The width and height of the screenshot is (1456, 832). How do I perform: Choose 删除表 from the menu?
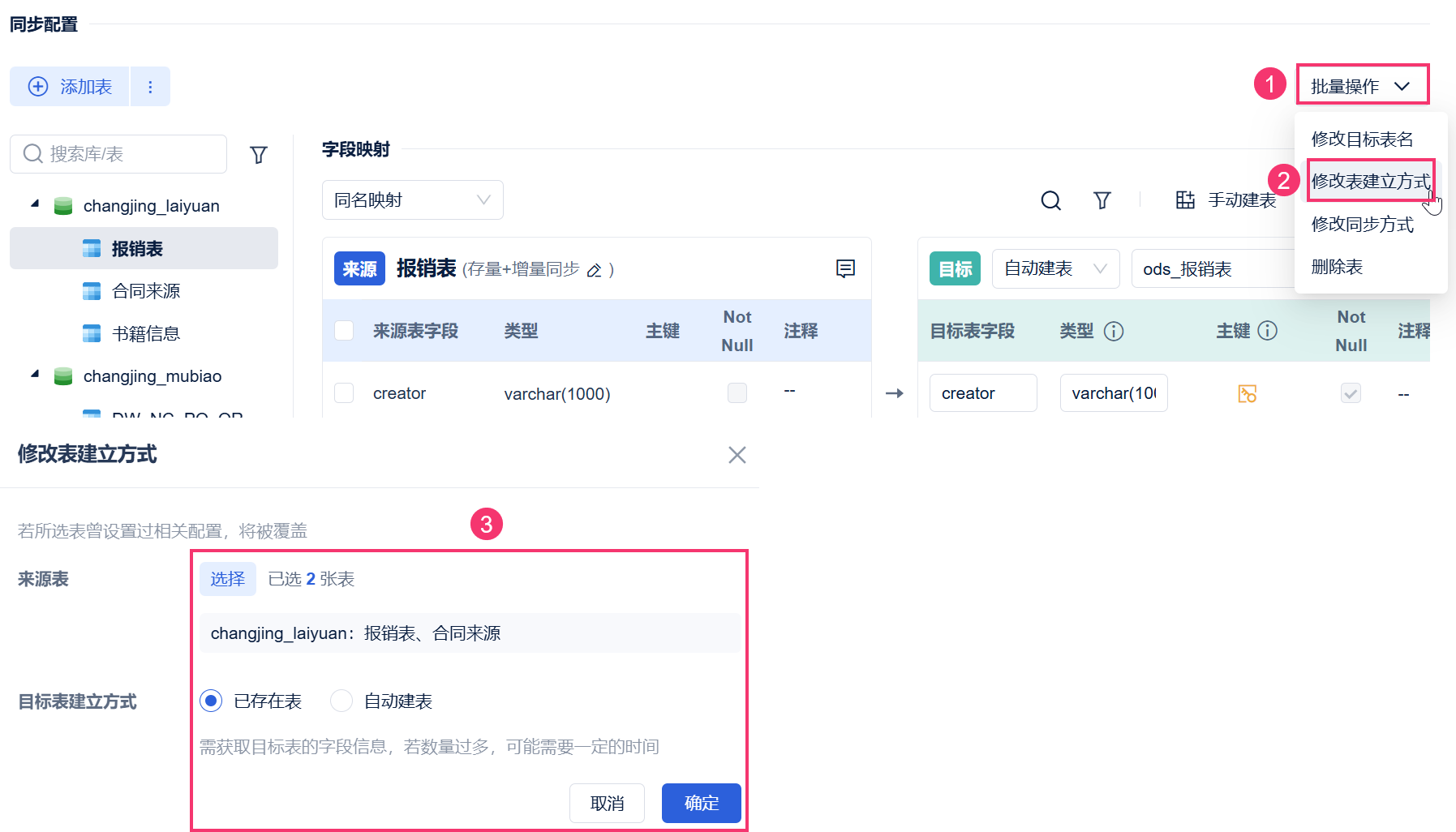[1337, 267]
